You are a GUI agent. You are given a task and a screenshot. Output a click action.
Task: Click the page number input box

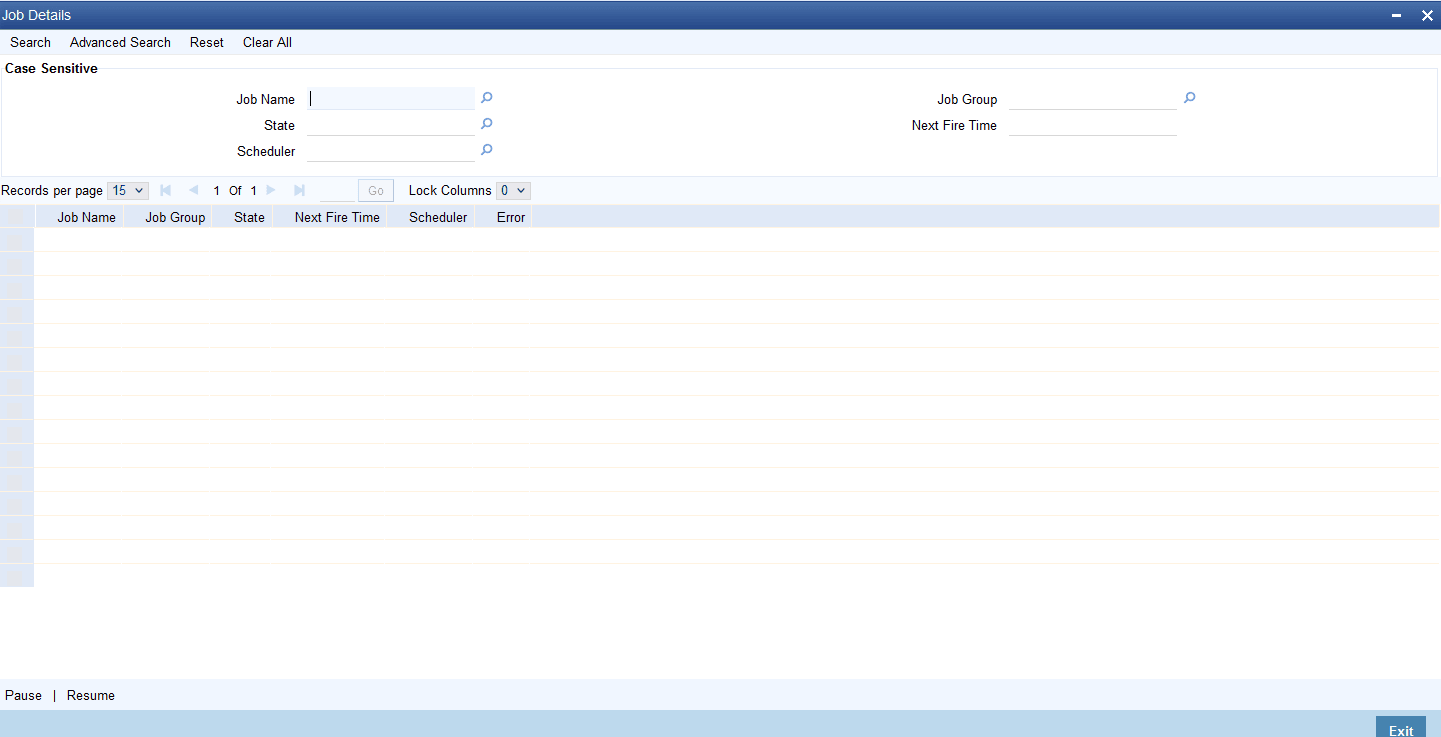pyautogui.click(x=337, y=190)
